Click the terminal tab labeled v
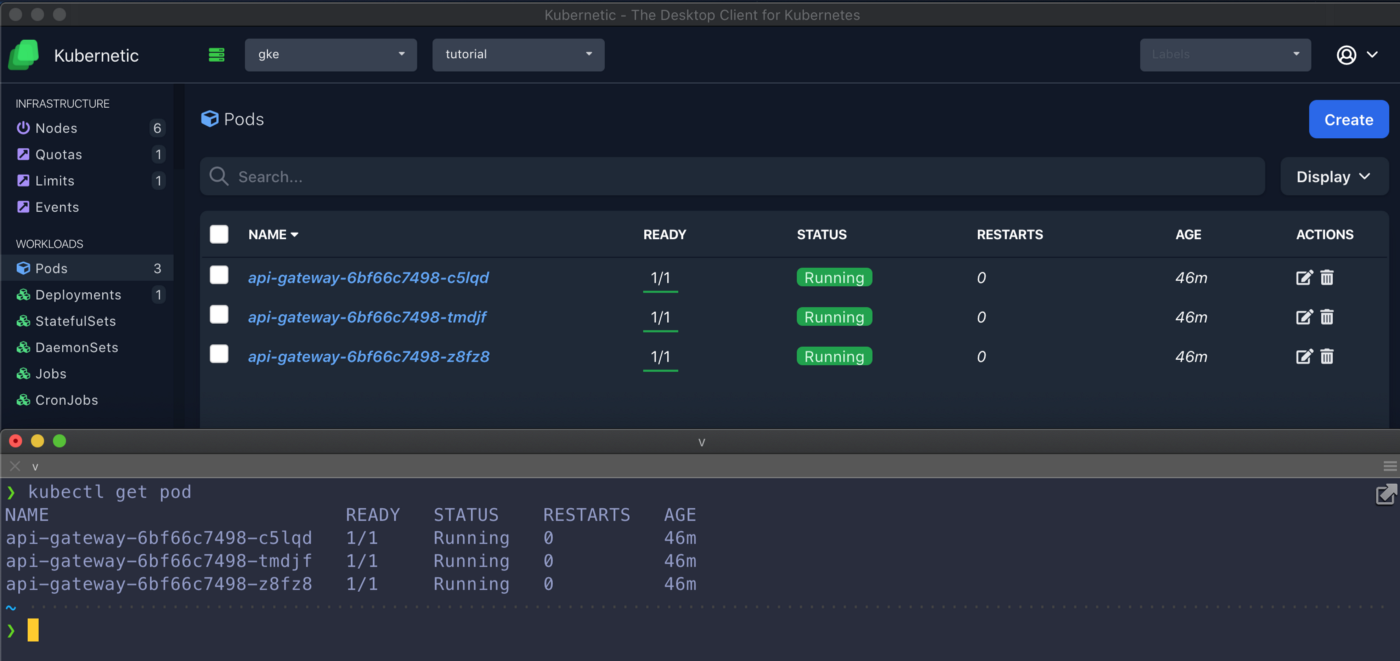The image size is (1400, 661). click(35, 466)
